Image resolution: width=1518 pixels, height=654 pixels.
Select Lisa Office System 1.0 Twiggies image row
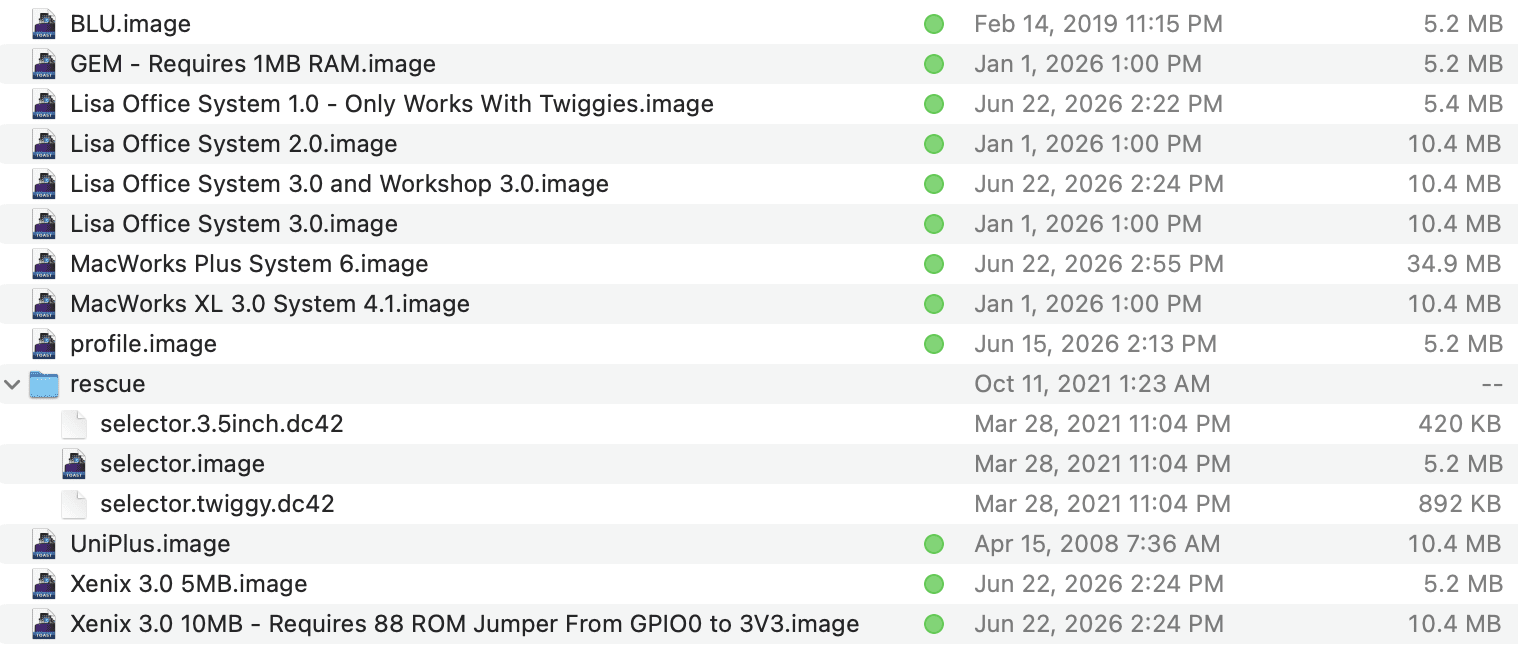click(x=759, y=104)
